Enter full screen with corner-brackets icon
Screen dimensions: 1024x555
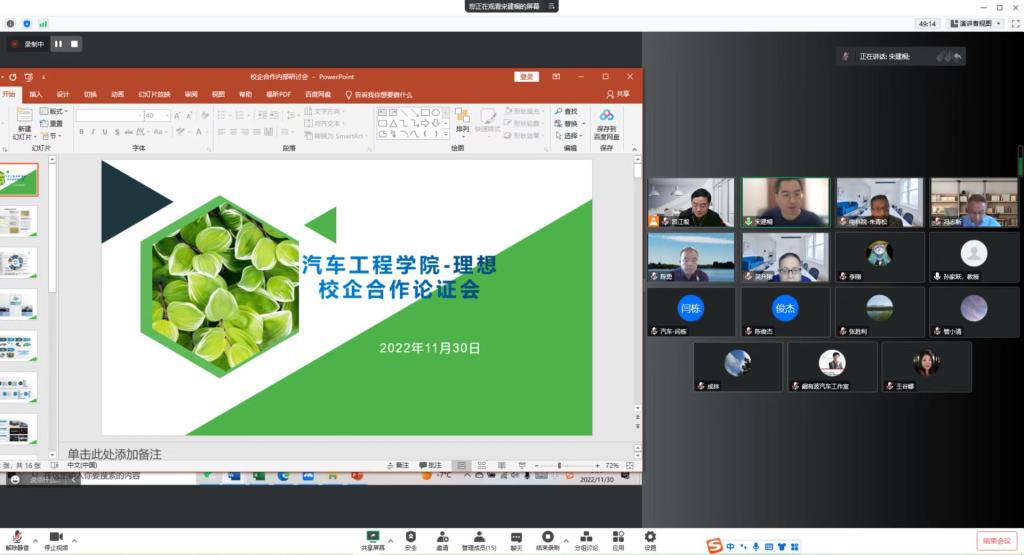[x=1016, y=24]
